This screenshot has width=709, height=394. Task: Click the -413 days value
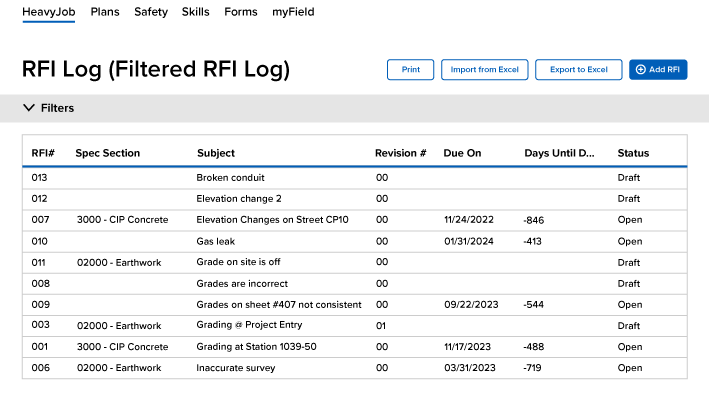click(x=532, y=242)
